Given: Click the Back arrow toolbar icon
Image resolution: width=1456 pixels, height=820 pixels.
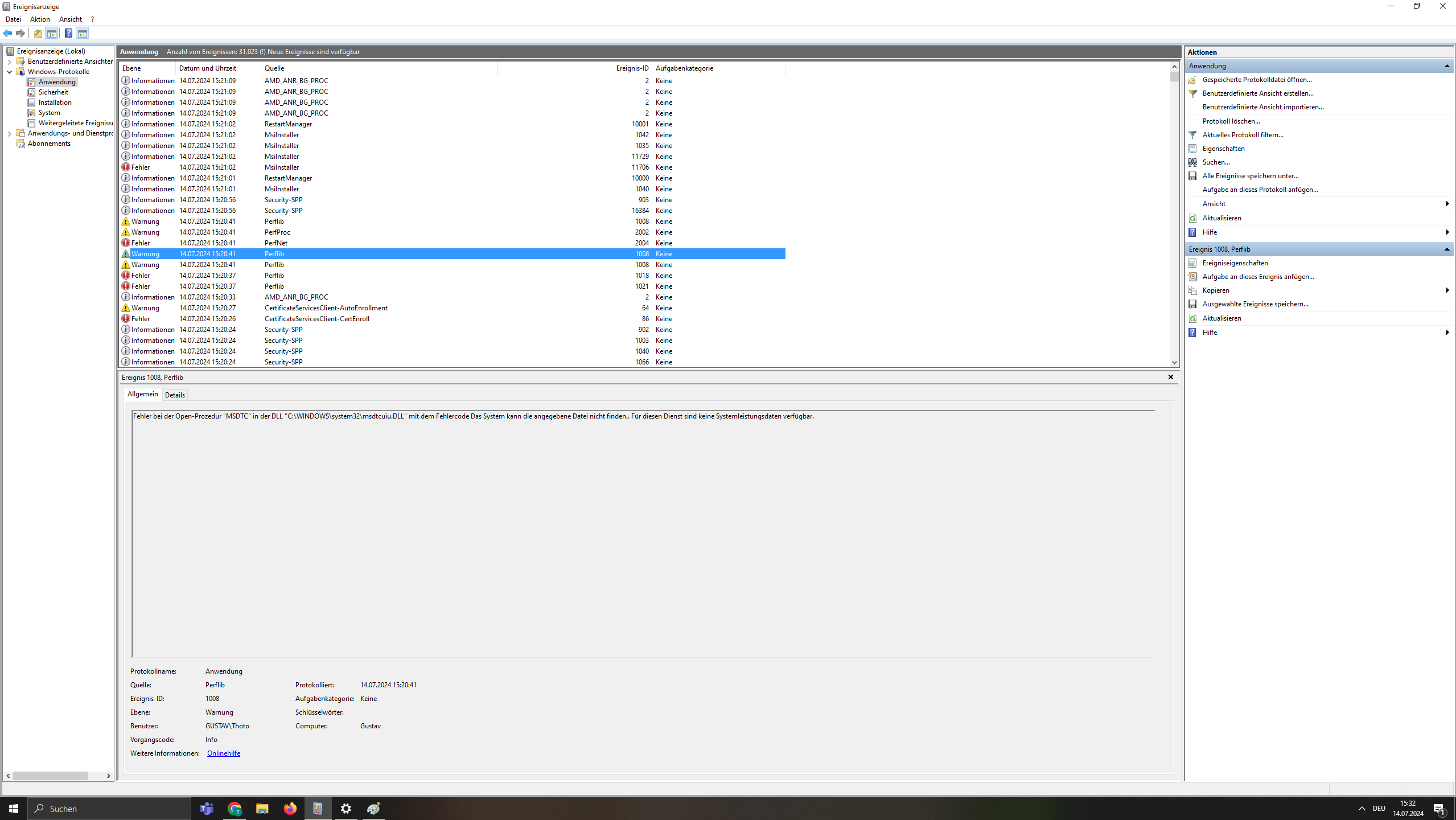Looking at the screenshot, I should [x=7, y=33].
